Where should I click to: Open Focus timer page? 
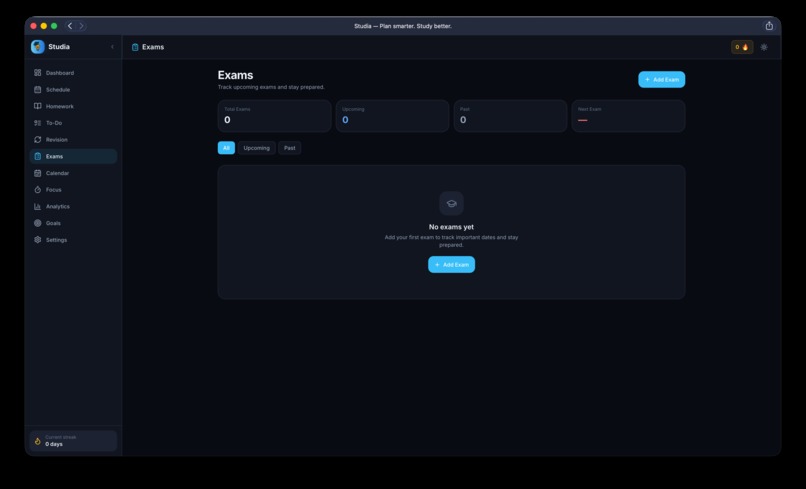(73, 190)
